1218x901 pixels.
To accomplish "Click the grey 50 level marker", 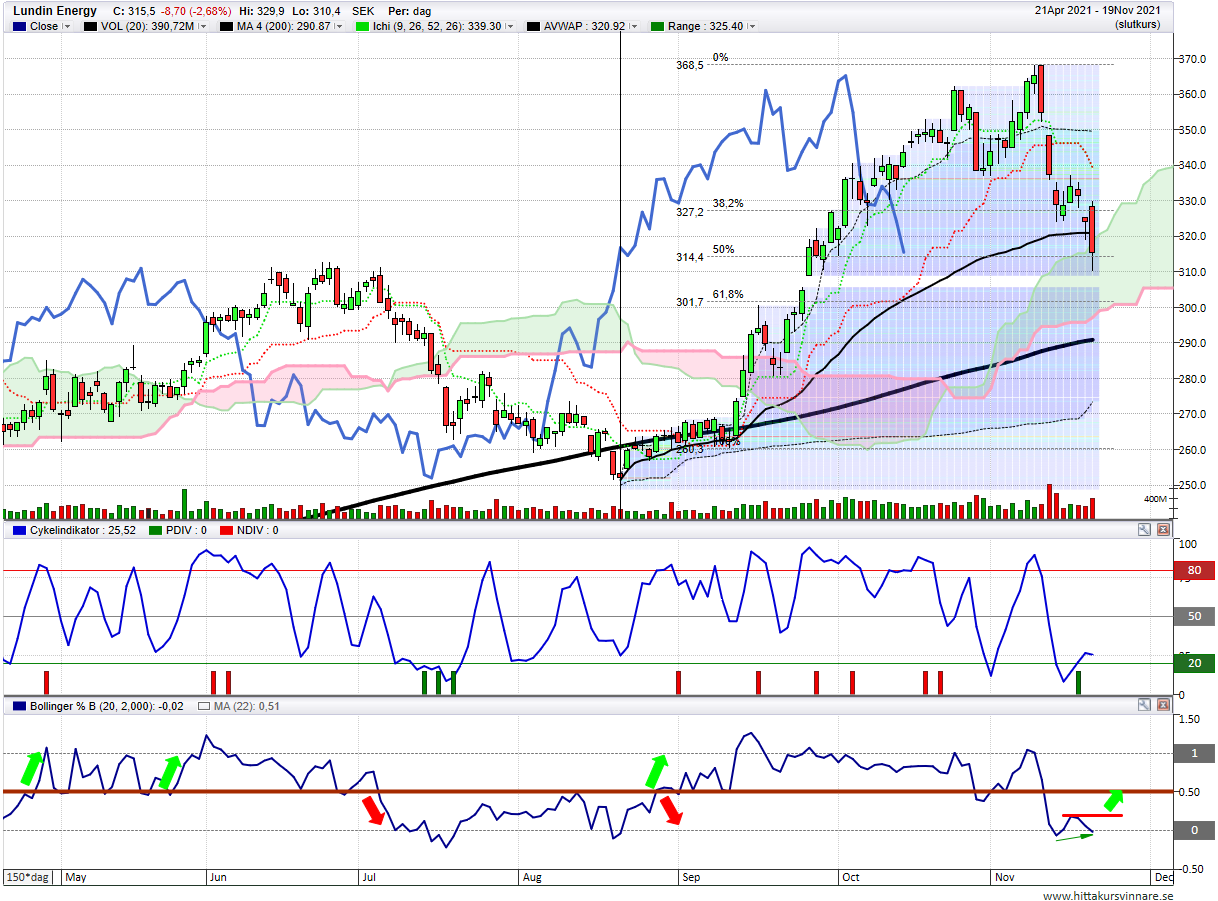I will pyautogui.click(x=1194, y=617).
